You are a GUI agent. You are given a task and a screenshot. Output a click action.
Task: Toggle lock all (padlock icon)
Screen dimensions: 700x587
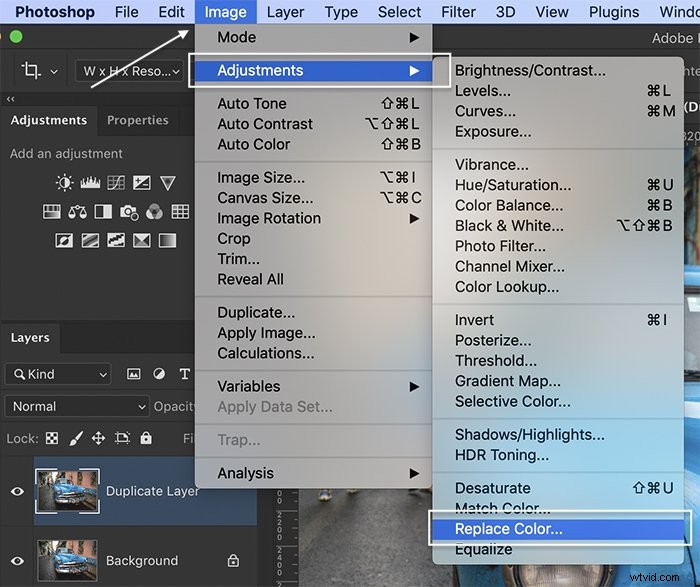click(x=146, y=438)
